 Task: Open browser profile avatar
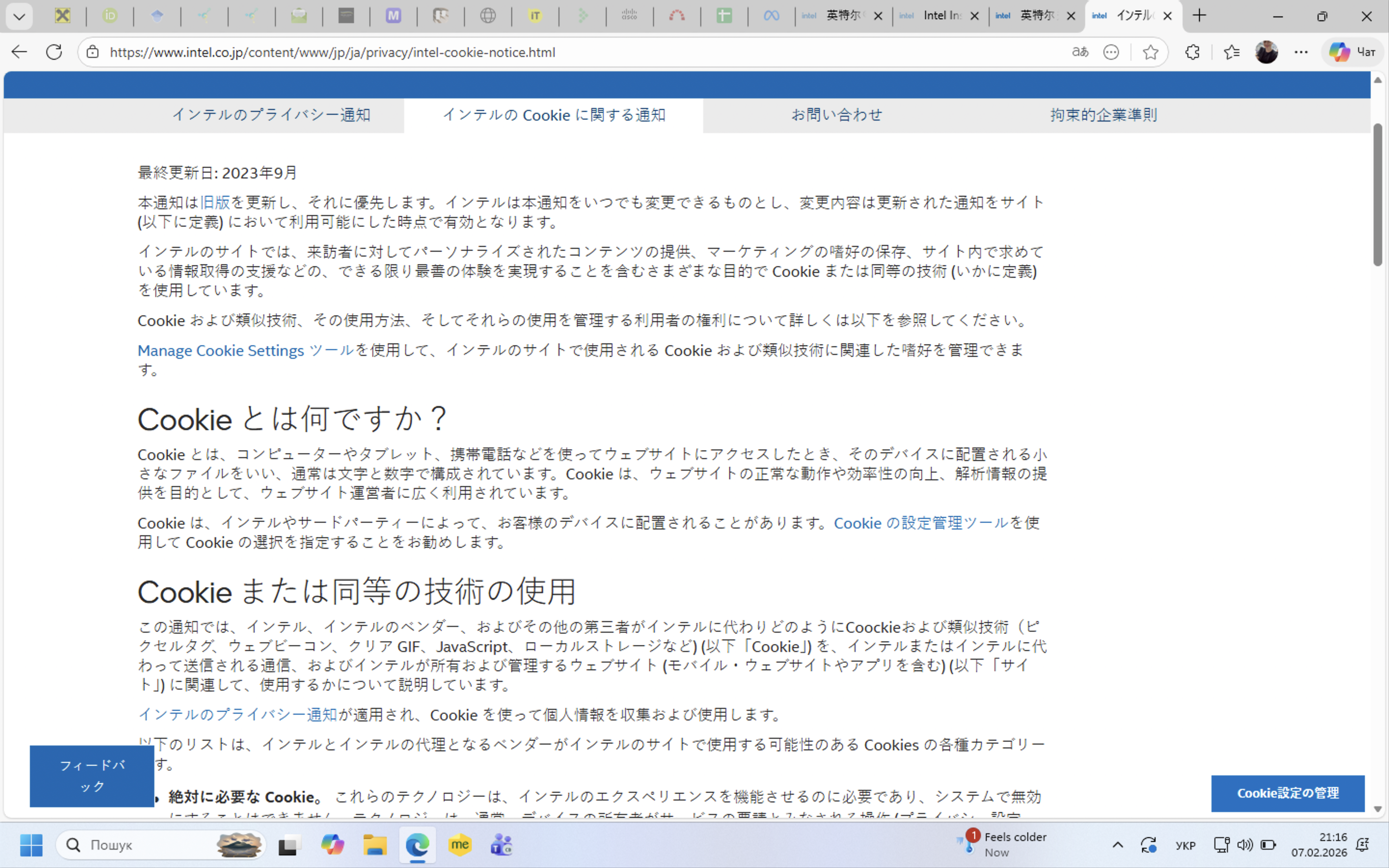(x=1266, y=52)
